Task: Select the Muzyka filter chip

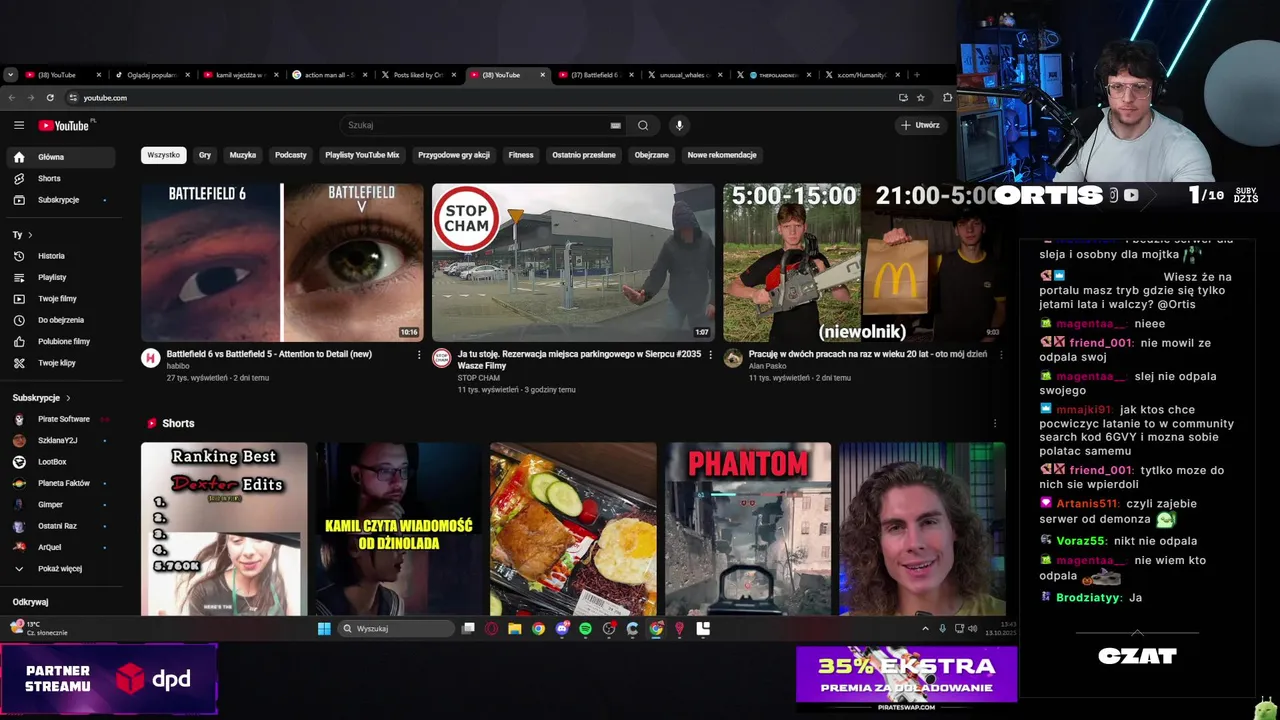Action: [x=243, y=155]
